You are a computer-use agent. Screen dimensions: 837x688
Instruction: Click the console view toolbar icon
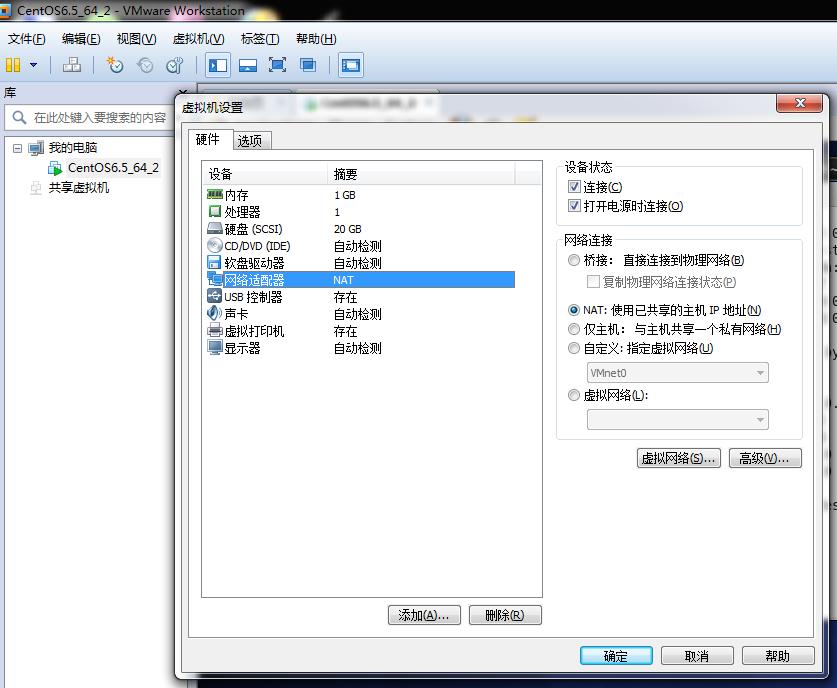pyautogui.click(x=351, y=65)
